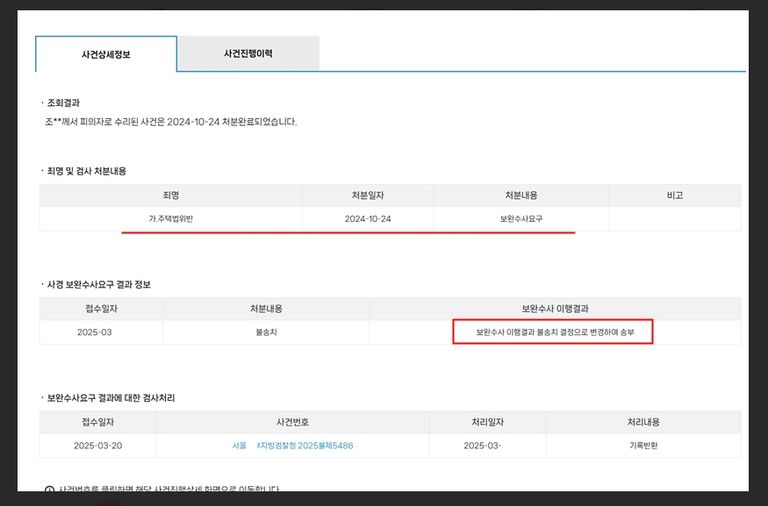Screen dimensions: 768x506
Task: Click the 비고 column header
Action: tap(674, 195)
